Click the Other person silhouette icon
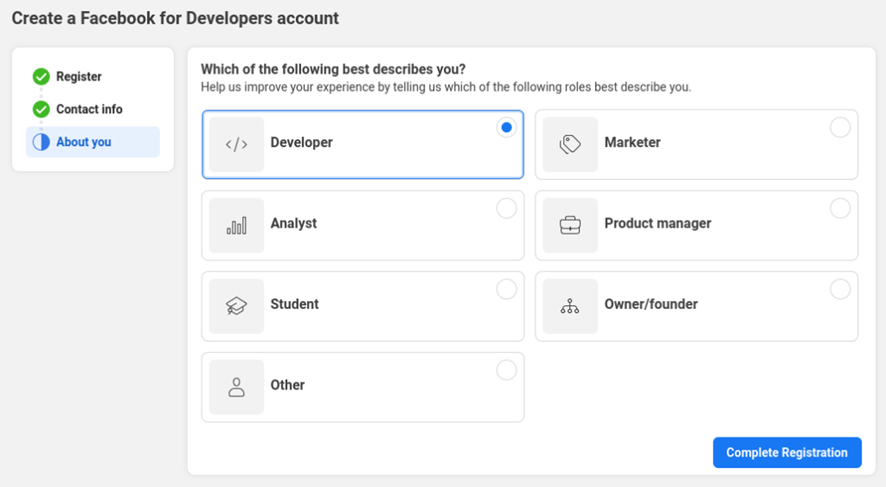Image resolution: width=886 pixels, height=487 pixels. tap(237, 387)
